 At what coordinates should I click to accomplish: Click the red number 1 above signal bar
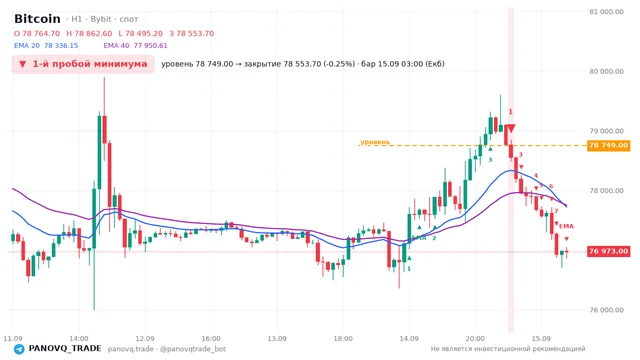tap(510, 112)
